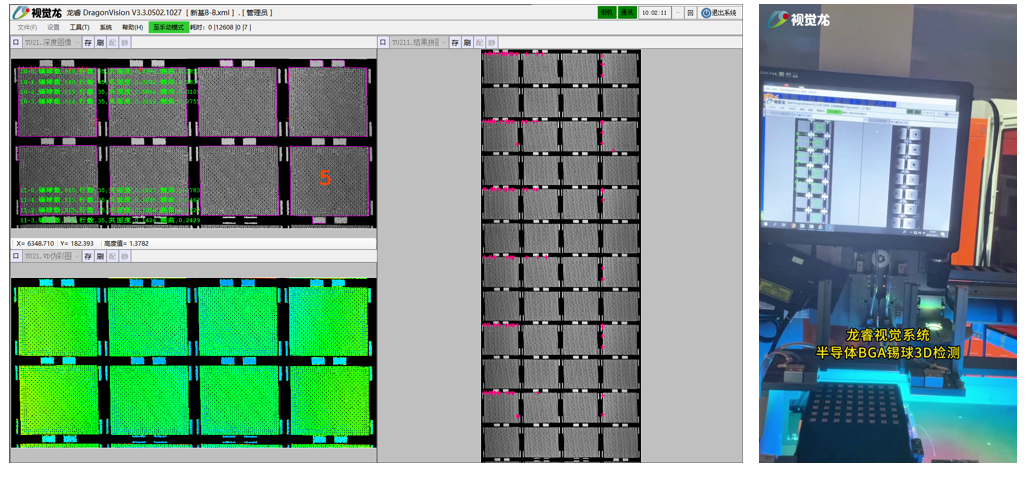Click the 存 save icon in depth image panel
This screenshot has width=1026, height=478.
tap(88, 43)
